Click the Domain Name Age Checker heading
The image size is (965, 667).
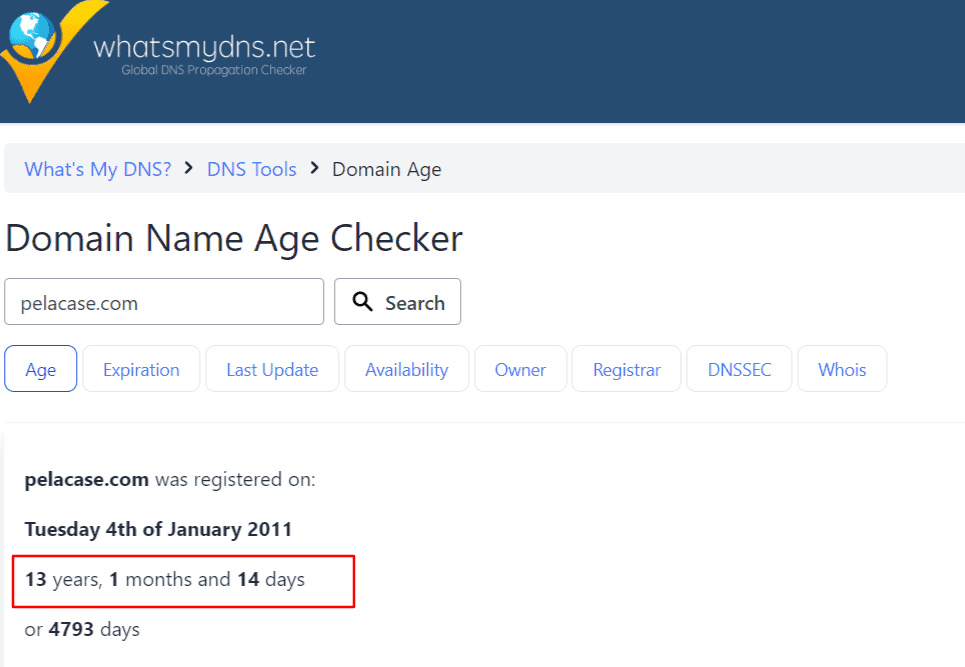234,239
